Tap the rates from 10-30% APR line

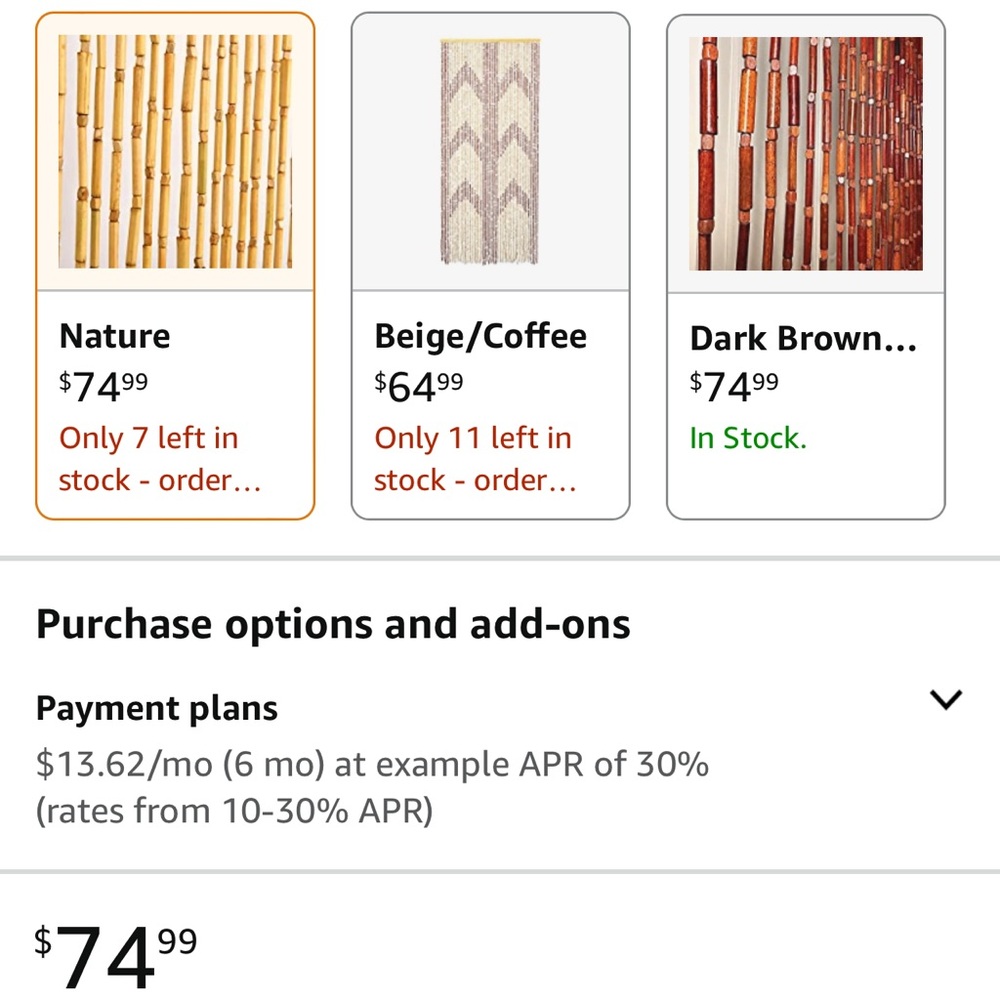click(x=234, y=811)
